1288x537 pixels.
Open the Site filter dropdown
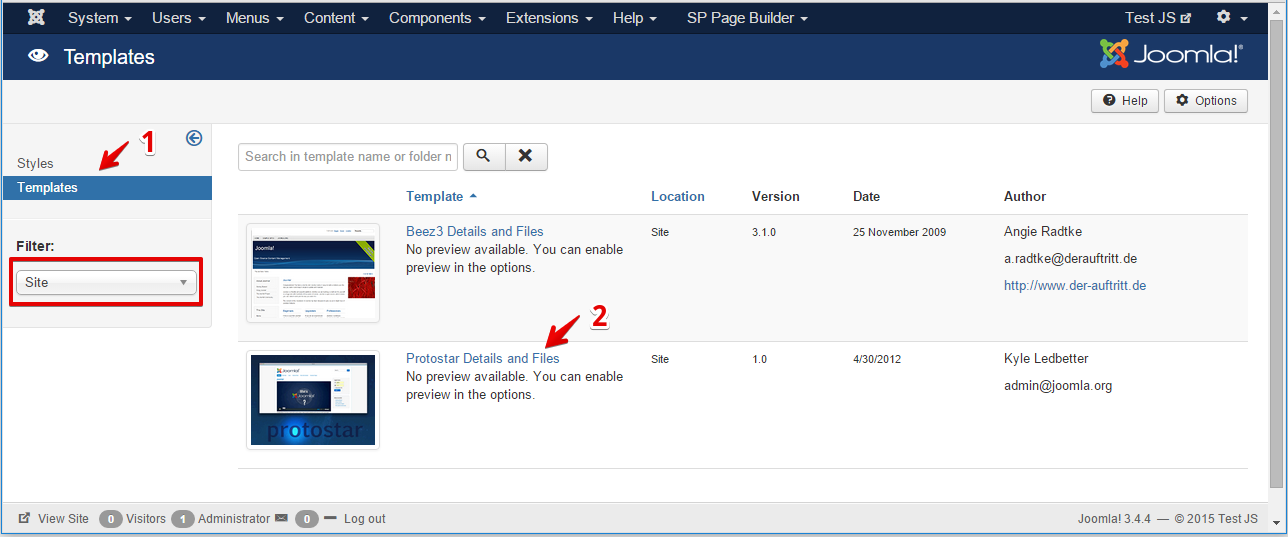106,282
